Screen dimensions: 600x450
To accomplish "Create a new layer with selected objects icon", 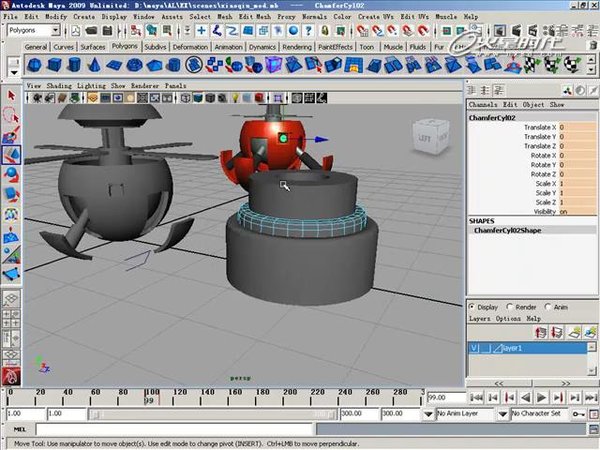I will pyautogui.click(x=589, y=332).
